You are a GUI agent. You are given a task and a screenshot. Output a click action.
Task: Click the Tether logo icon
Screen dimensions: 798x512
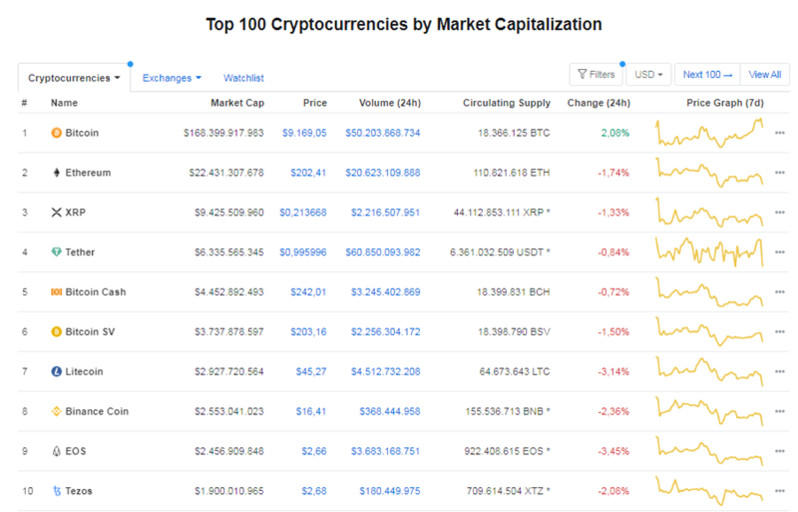(56, 252)
